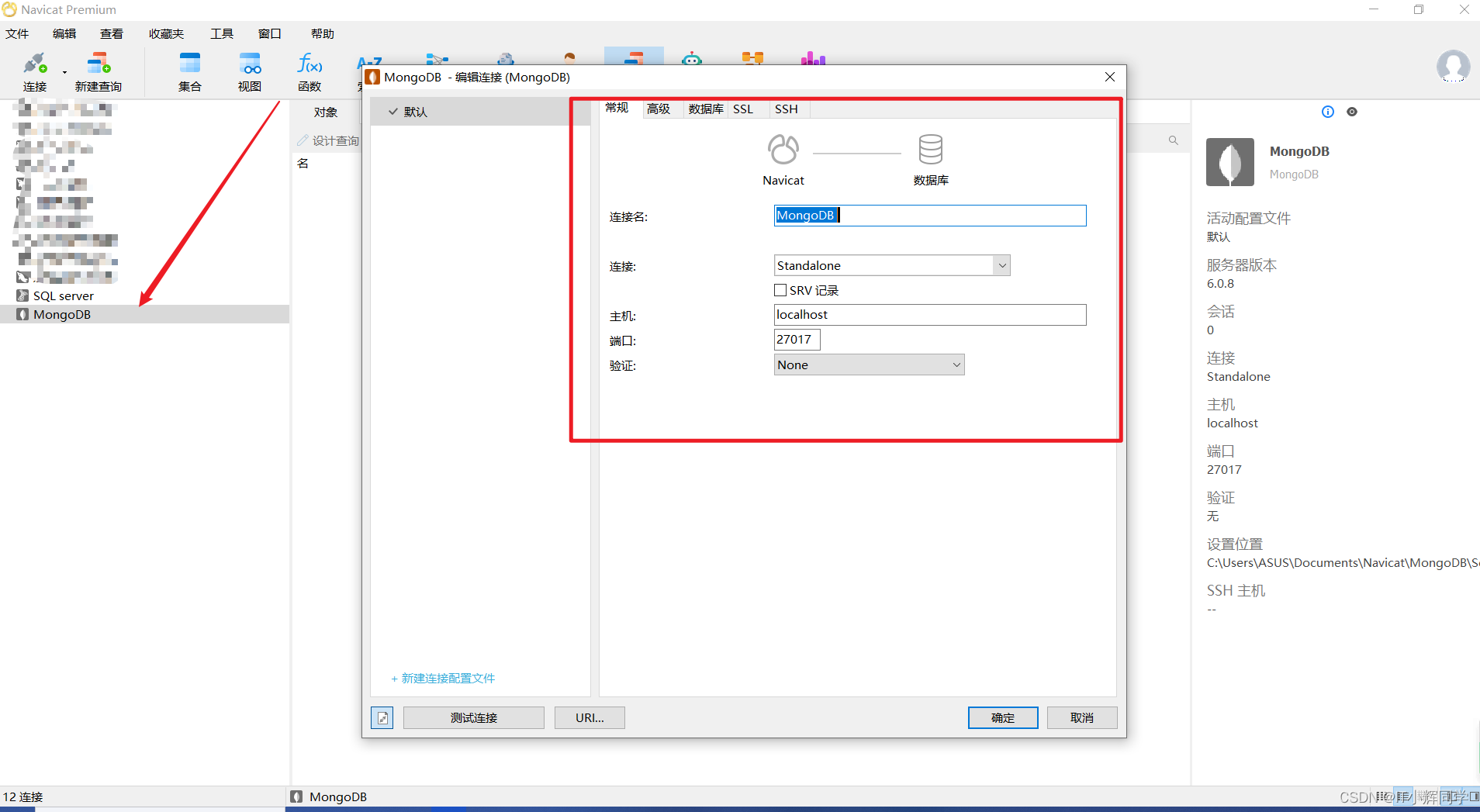1480x812 pixels.
Task: Click the 服务器版本 6.0.8 value
Action: point(1220,284)
